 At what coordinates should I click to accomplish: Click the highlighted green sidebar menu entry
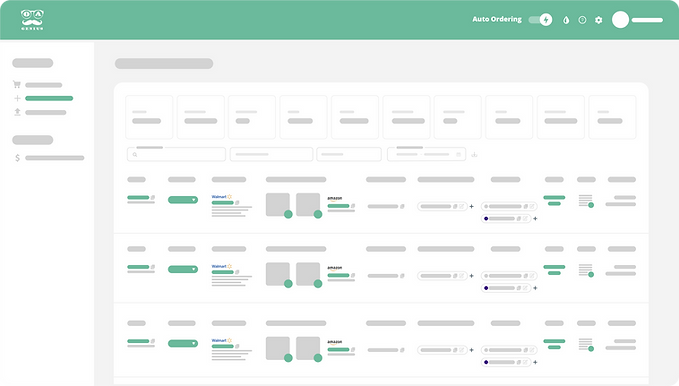[x=49, y=98]
